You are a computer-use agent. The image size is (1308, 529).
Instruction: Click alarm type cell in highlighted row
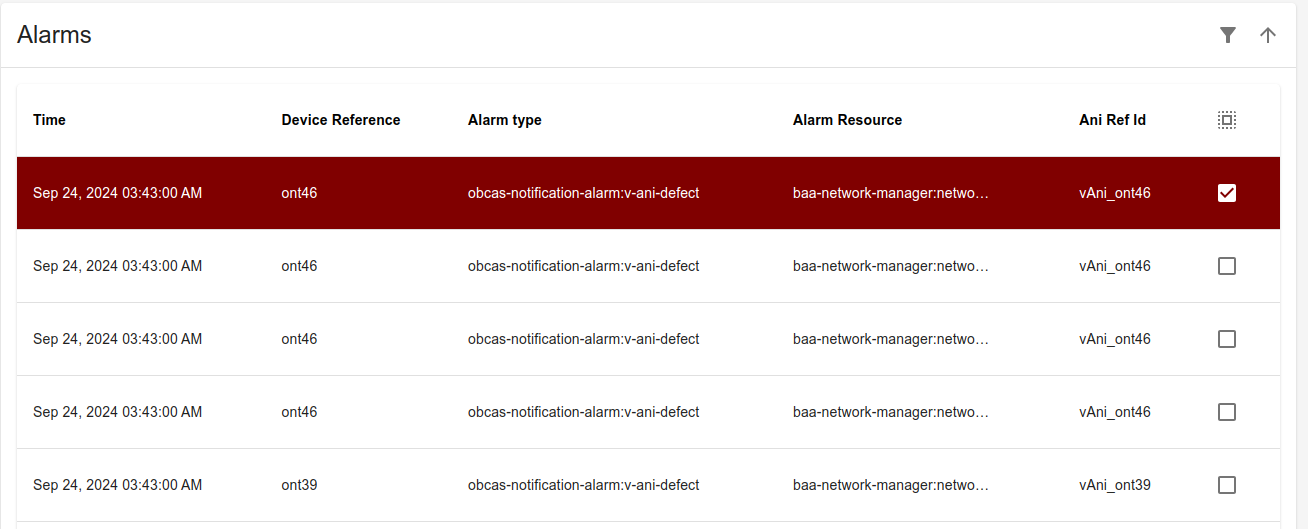584,193
